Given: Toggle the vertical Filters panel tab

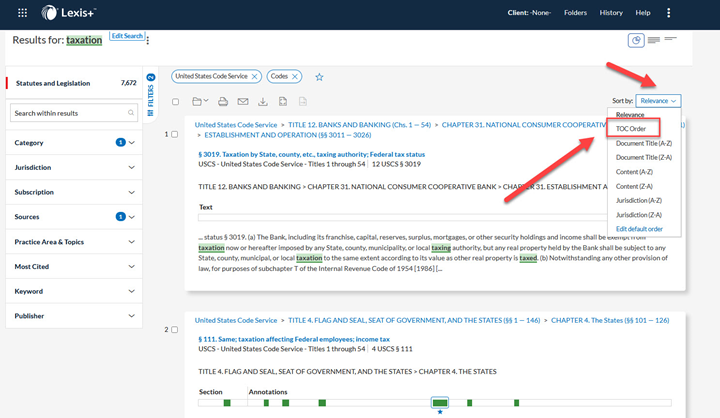Looking at the screenshot, I should [x=151, y=95].
